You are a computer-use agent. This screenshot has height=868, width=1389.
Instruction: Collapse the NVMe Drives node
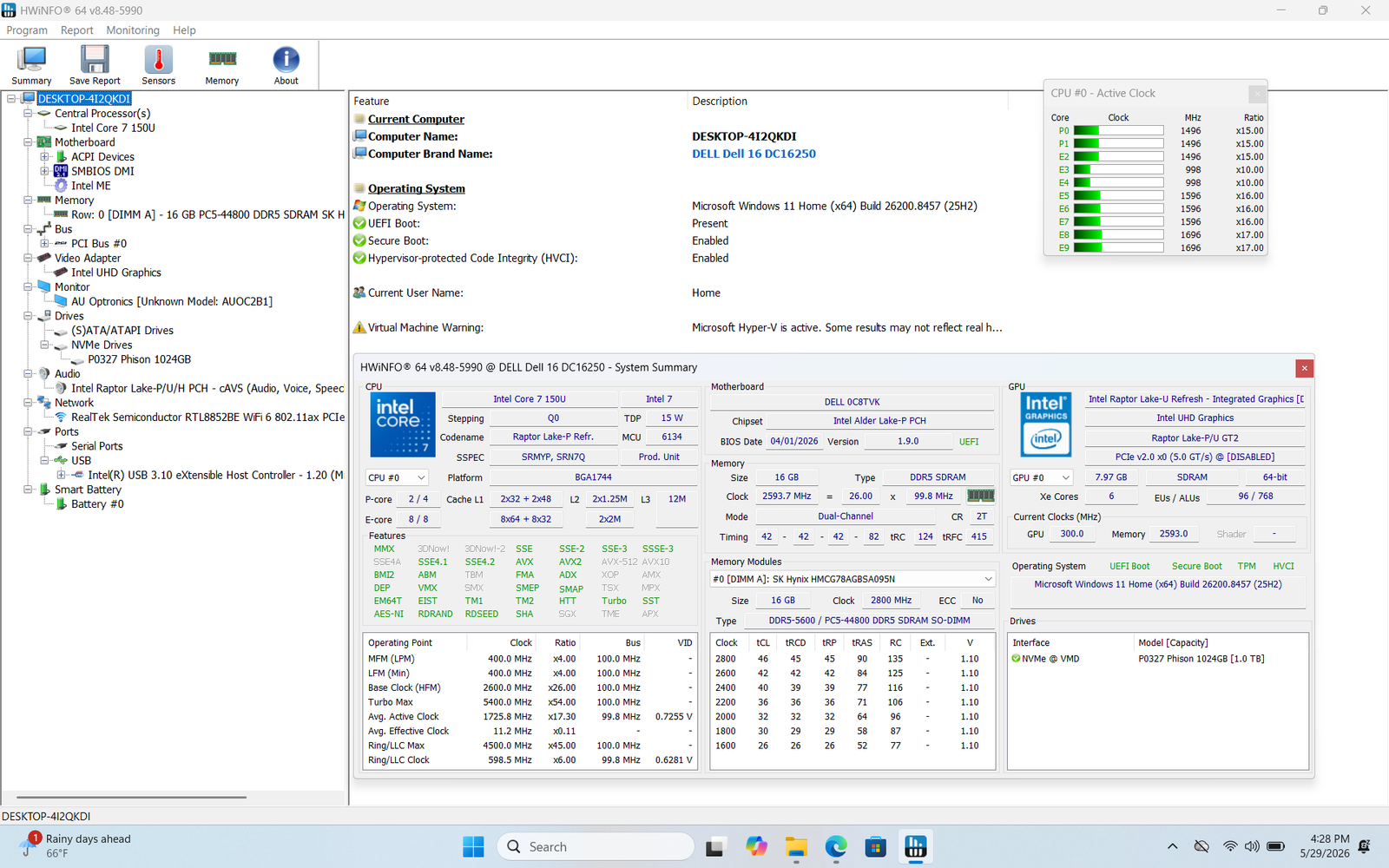44,345
